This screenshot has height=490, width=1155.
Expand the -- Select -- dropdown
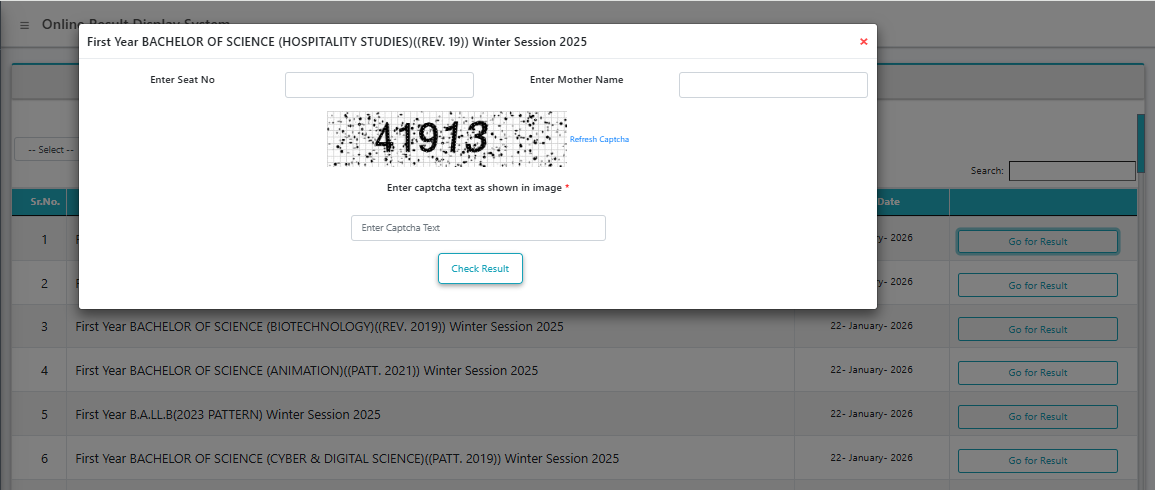click(46, 150)
